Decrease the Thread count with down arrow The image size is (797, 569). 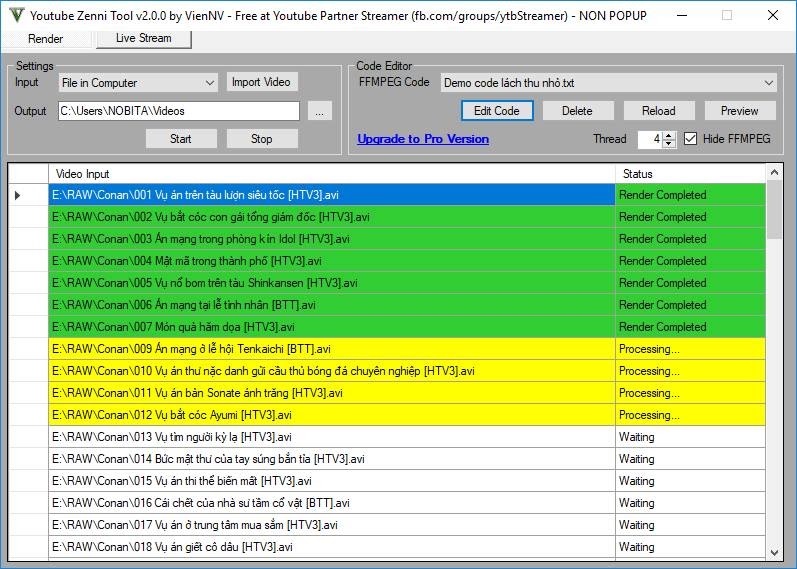coord(669,143)
